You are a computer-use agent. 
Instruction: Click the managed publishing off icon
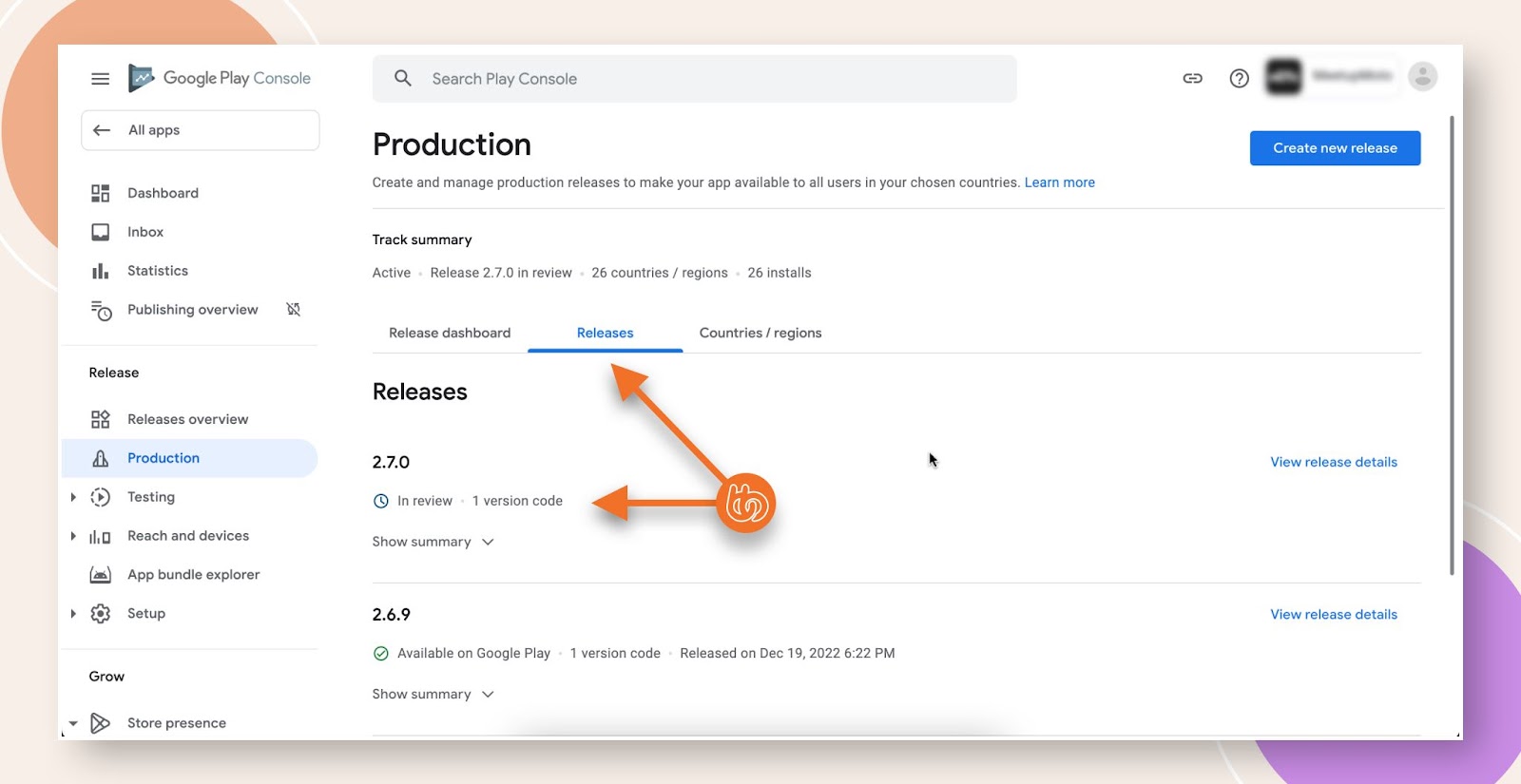(294, 309)
